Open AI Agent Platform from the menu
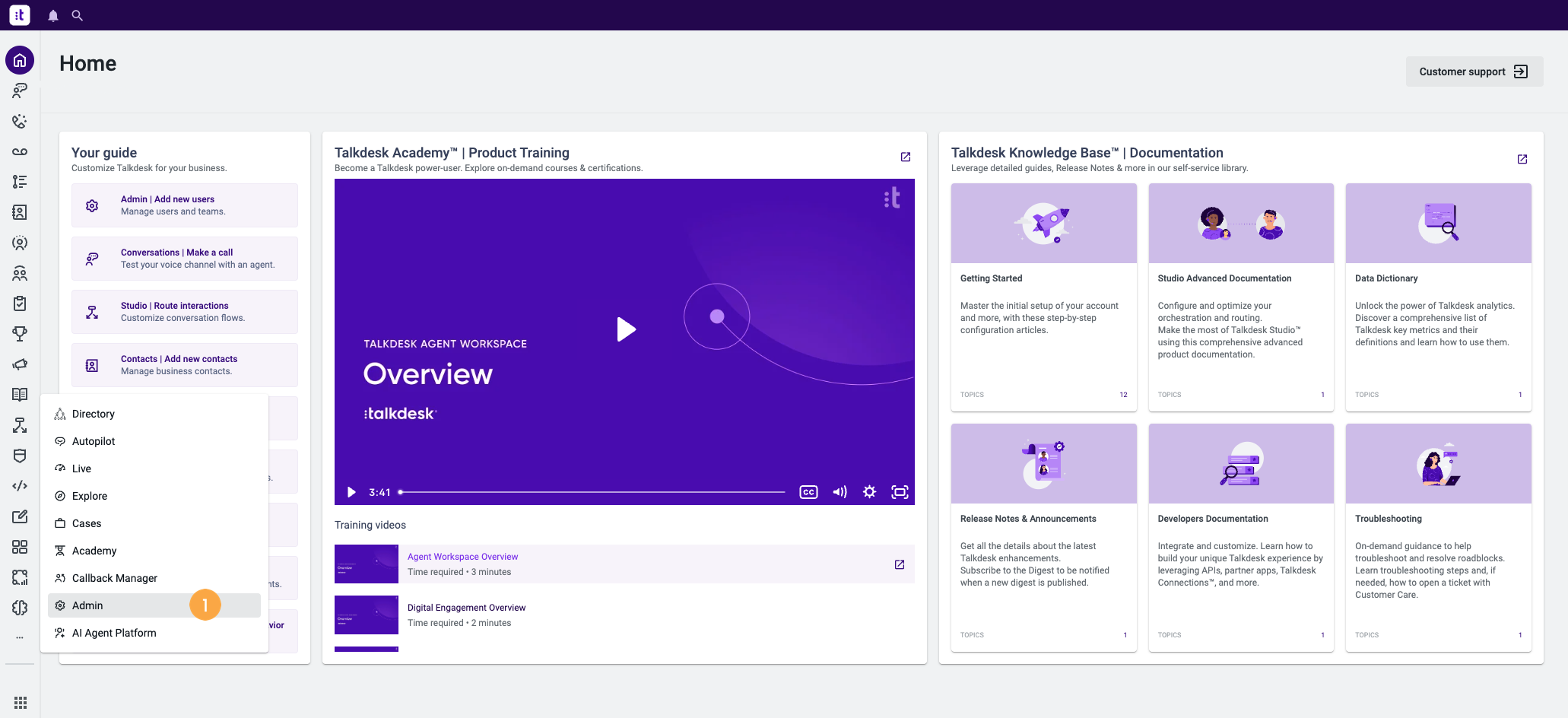 [x=154, y=633]
